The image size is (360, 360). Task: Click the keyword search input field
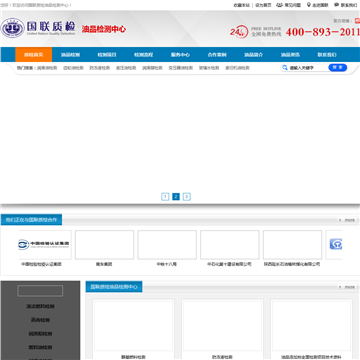[308, 68]
